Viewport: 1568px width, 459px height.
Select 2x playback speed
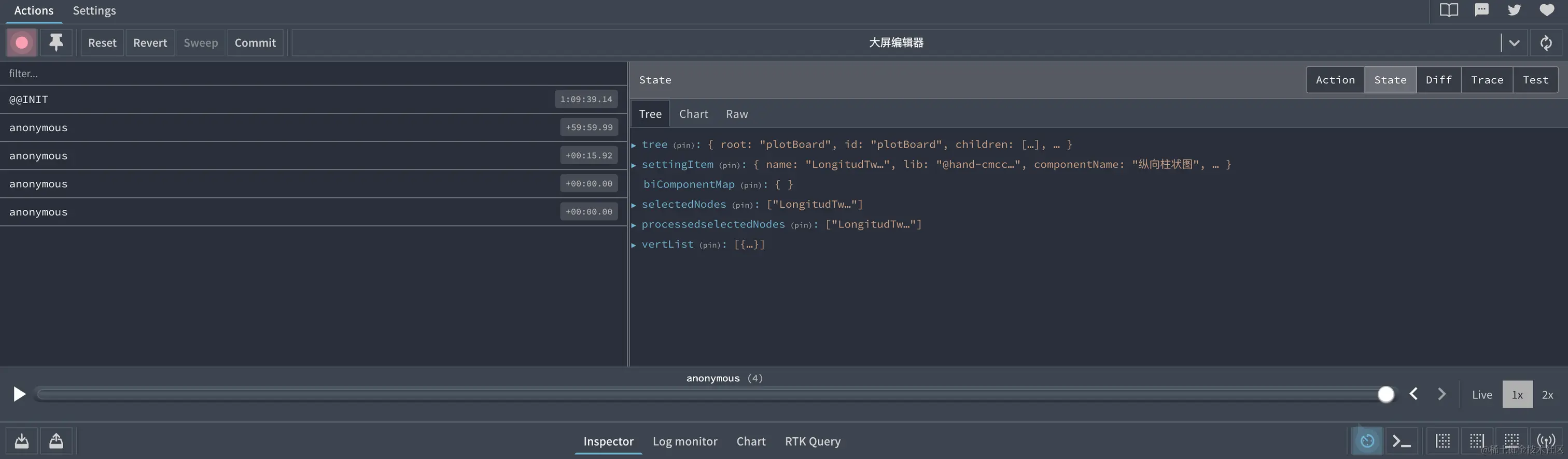pos(1547,395)
